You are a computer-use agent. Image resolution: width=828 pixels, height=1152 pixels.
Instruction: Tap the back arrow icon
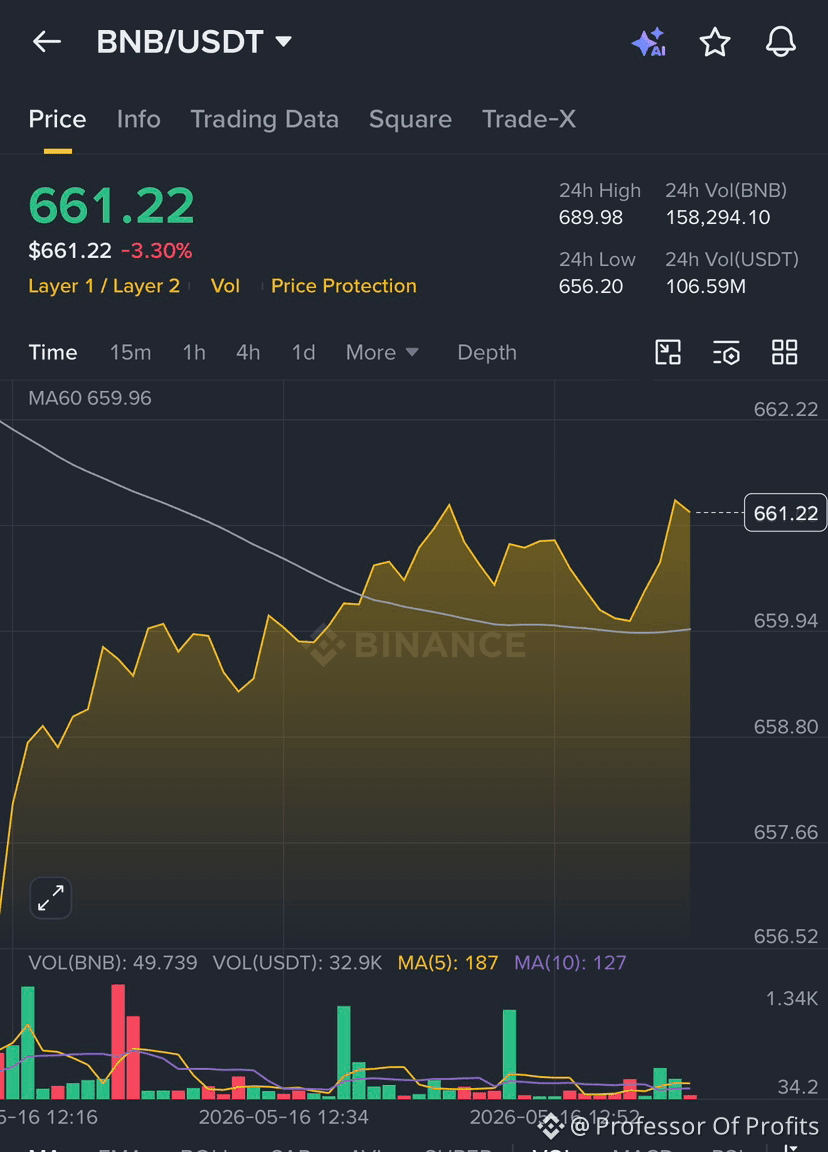[x=47, y=42]
